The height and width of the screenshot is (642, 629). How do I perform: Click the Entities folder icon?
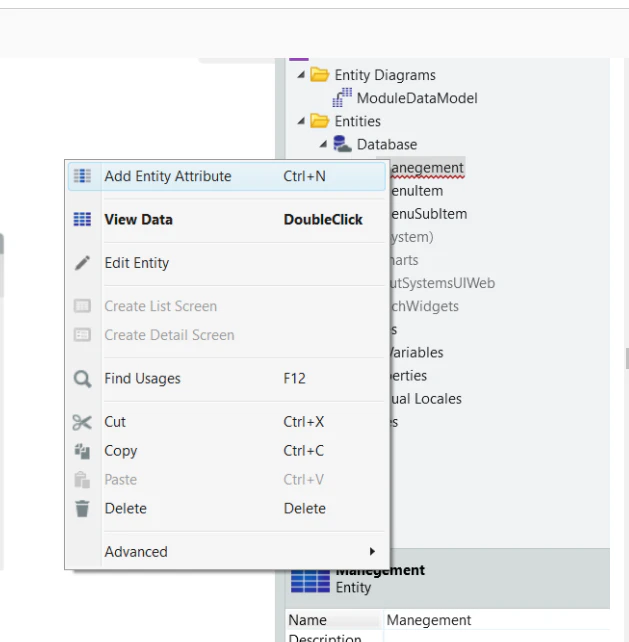coord(319,121)
